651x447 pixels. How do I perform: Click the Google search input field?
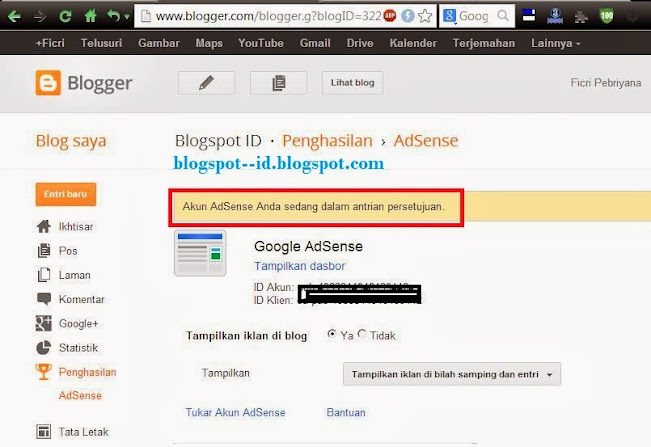[x=477, y=16]
